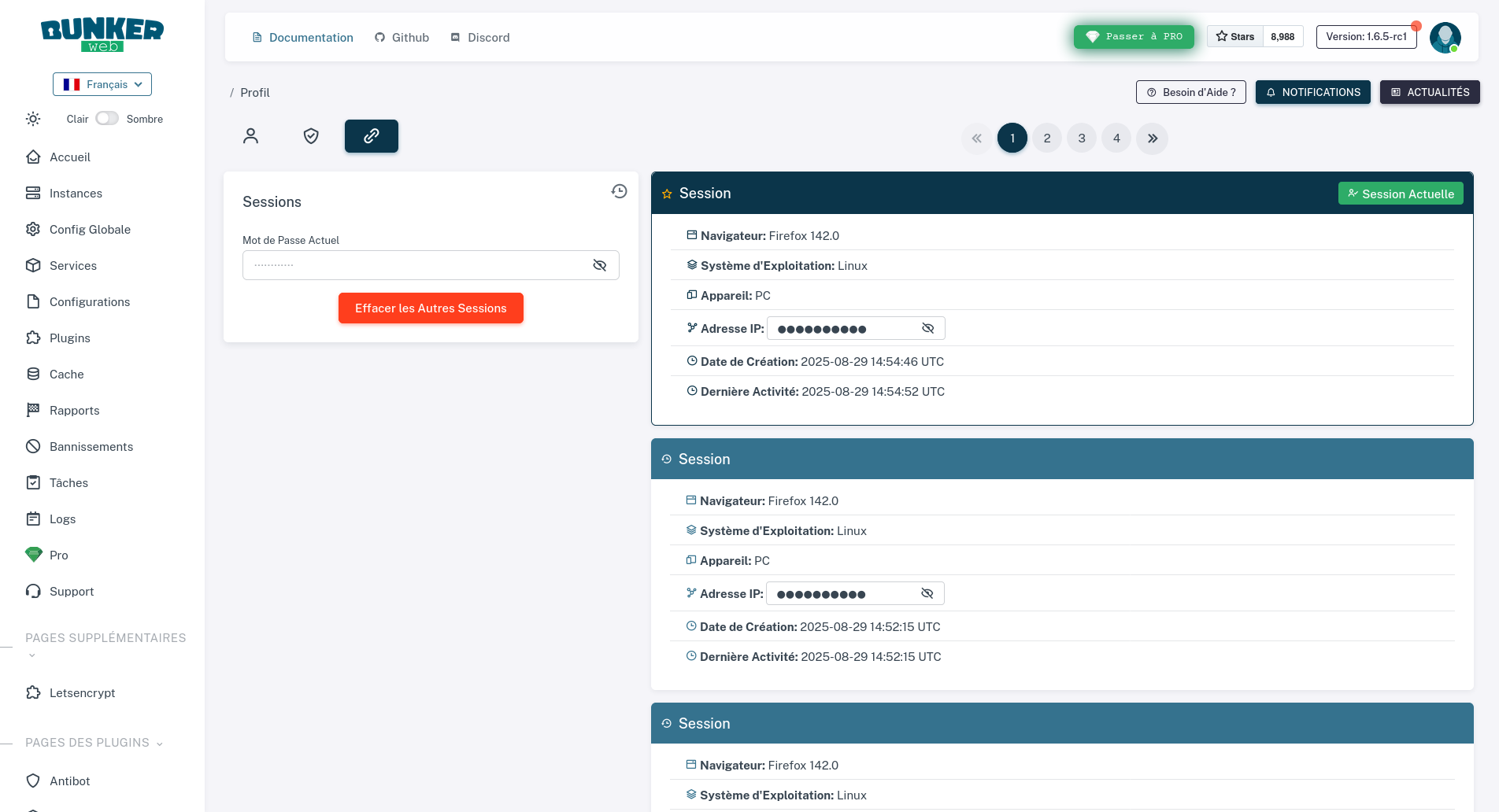Open the security shield tab icon
This screenshot has height=812, width=1499.
[311, 136]
